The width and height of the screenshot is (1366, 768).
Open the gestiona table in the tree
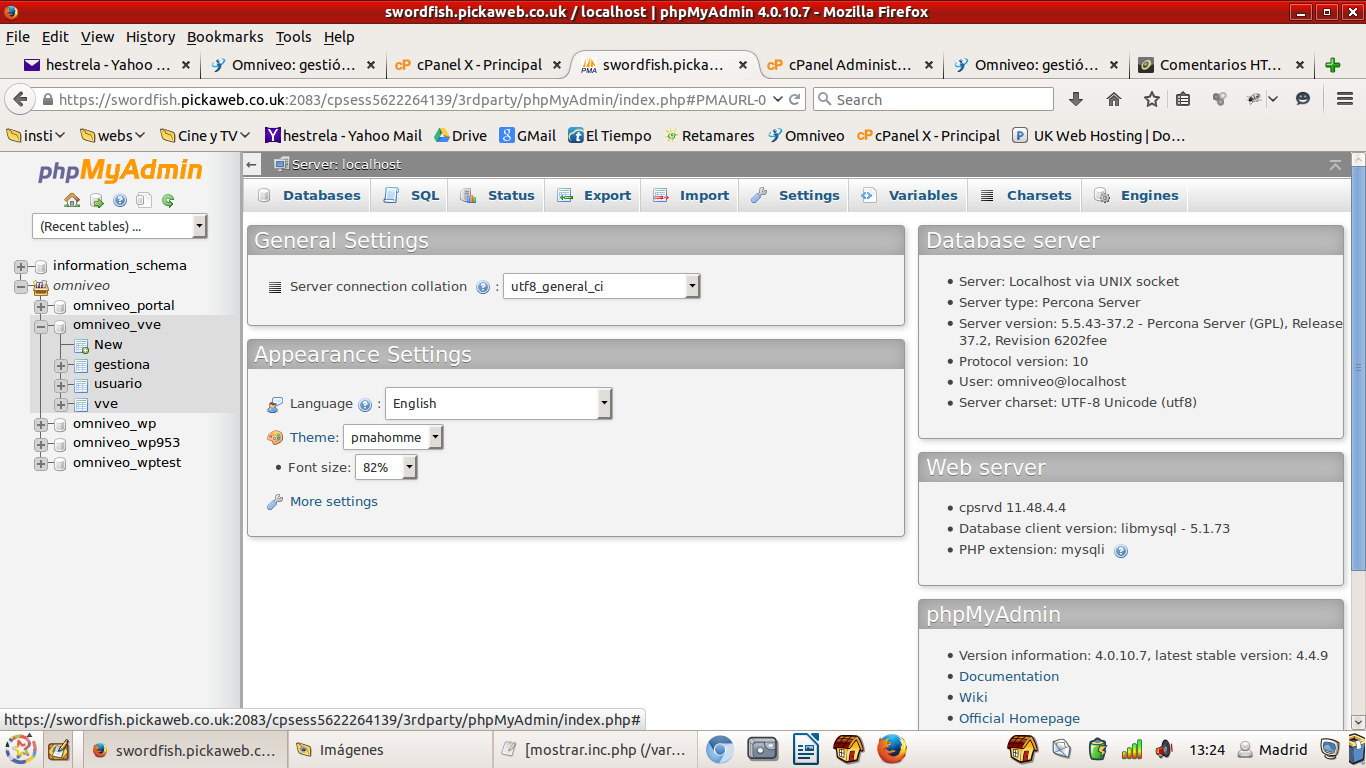pos(122,364)
